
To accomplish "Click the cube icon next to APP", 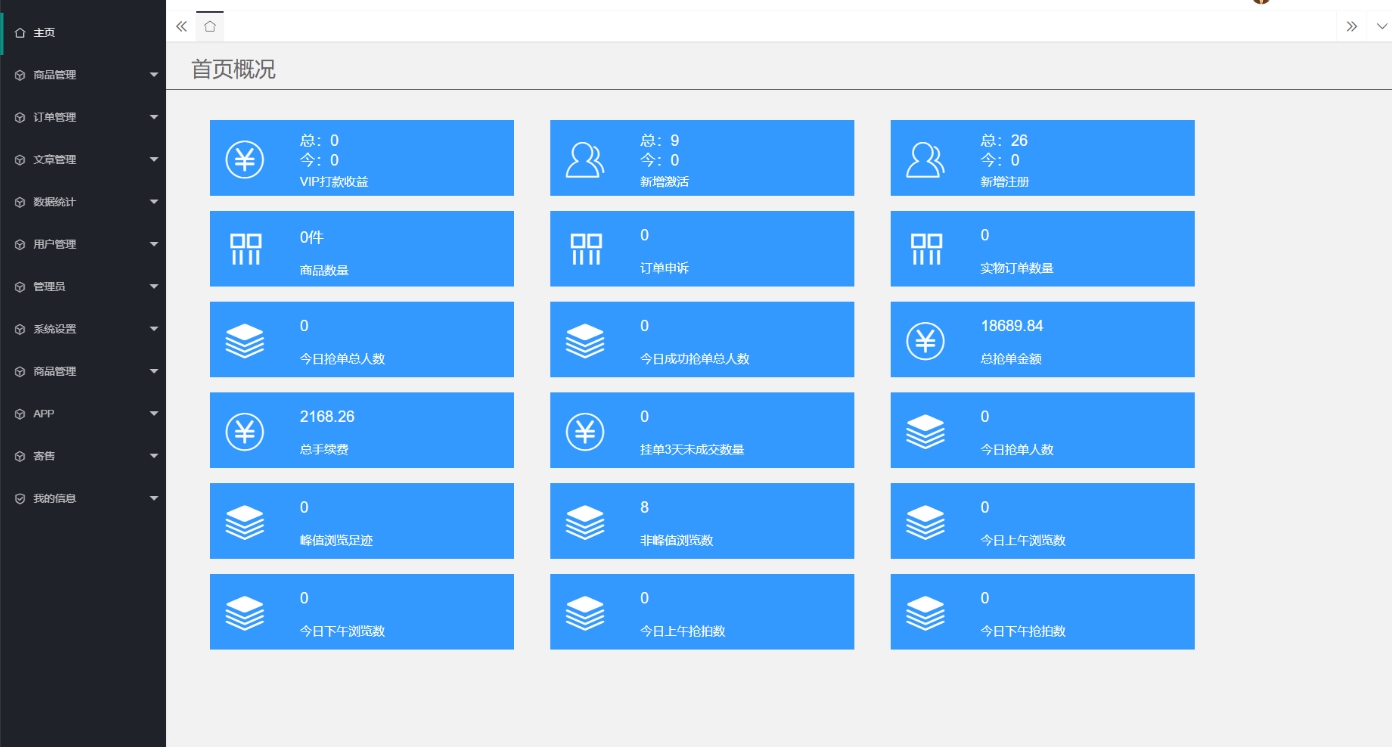I will coord(20,414).
